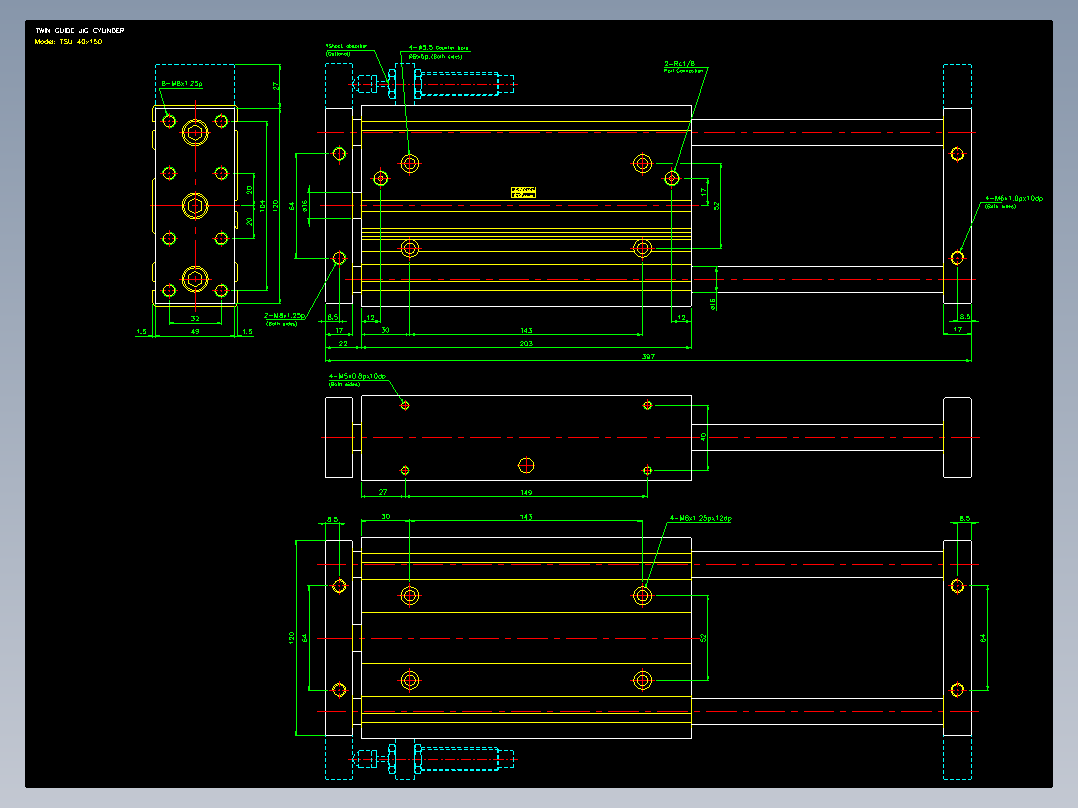Click the large center hole in side view

526,466
